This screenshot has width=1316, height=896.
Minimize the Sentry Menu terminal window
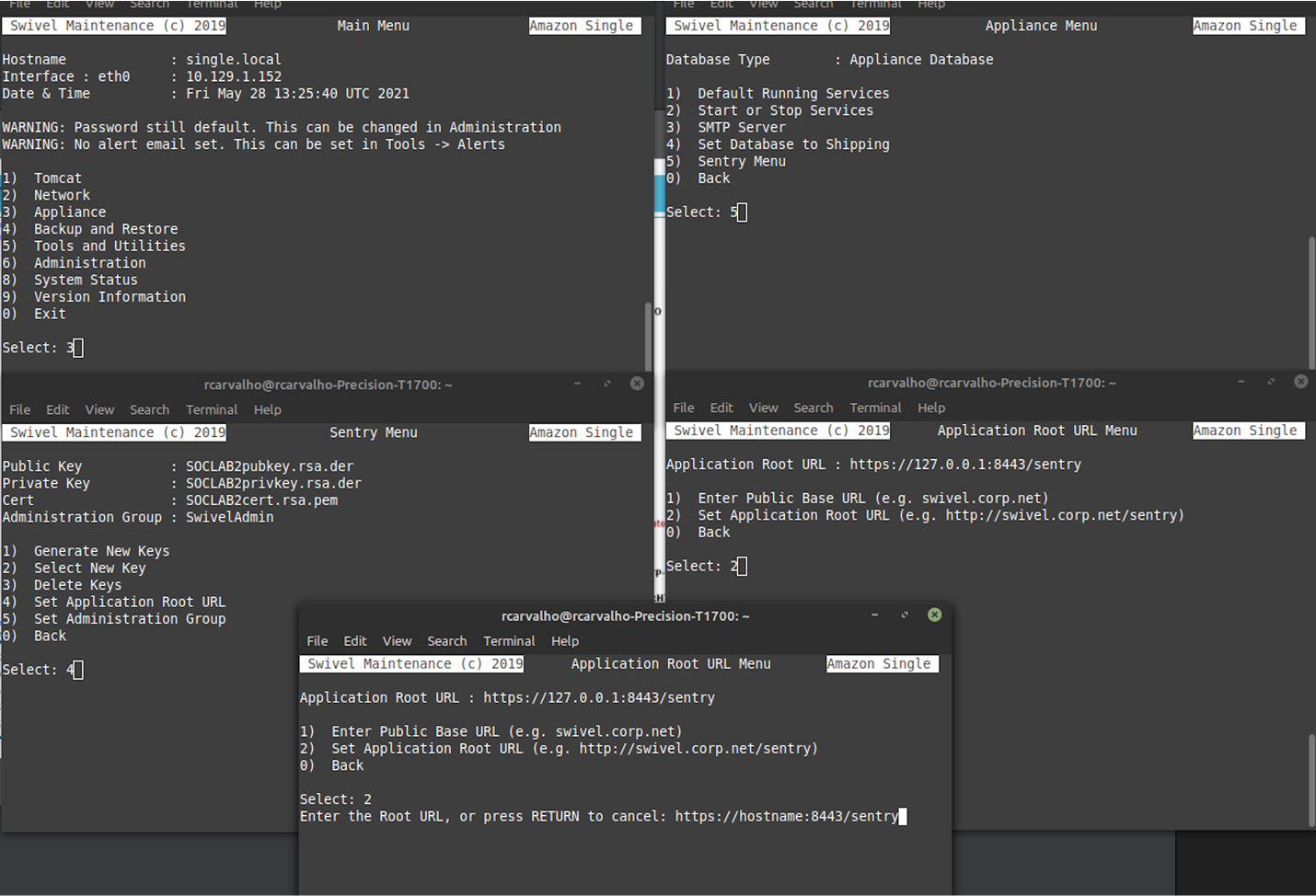tap(577, 384)
